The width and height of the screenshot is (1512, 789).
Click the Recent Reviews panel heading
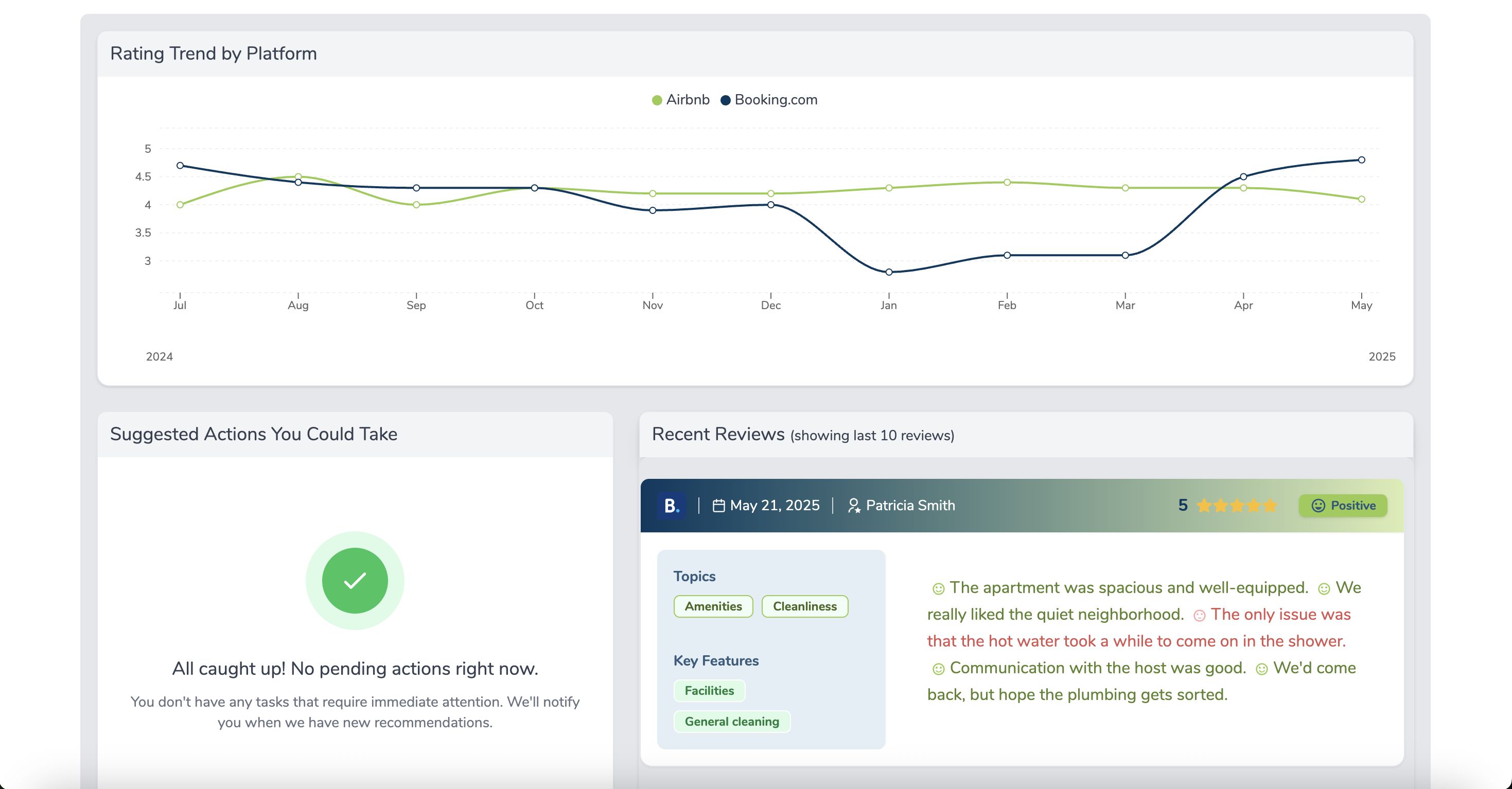[718, 434]
